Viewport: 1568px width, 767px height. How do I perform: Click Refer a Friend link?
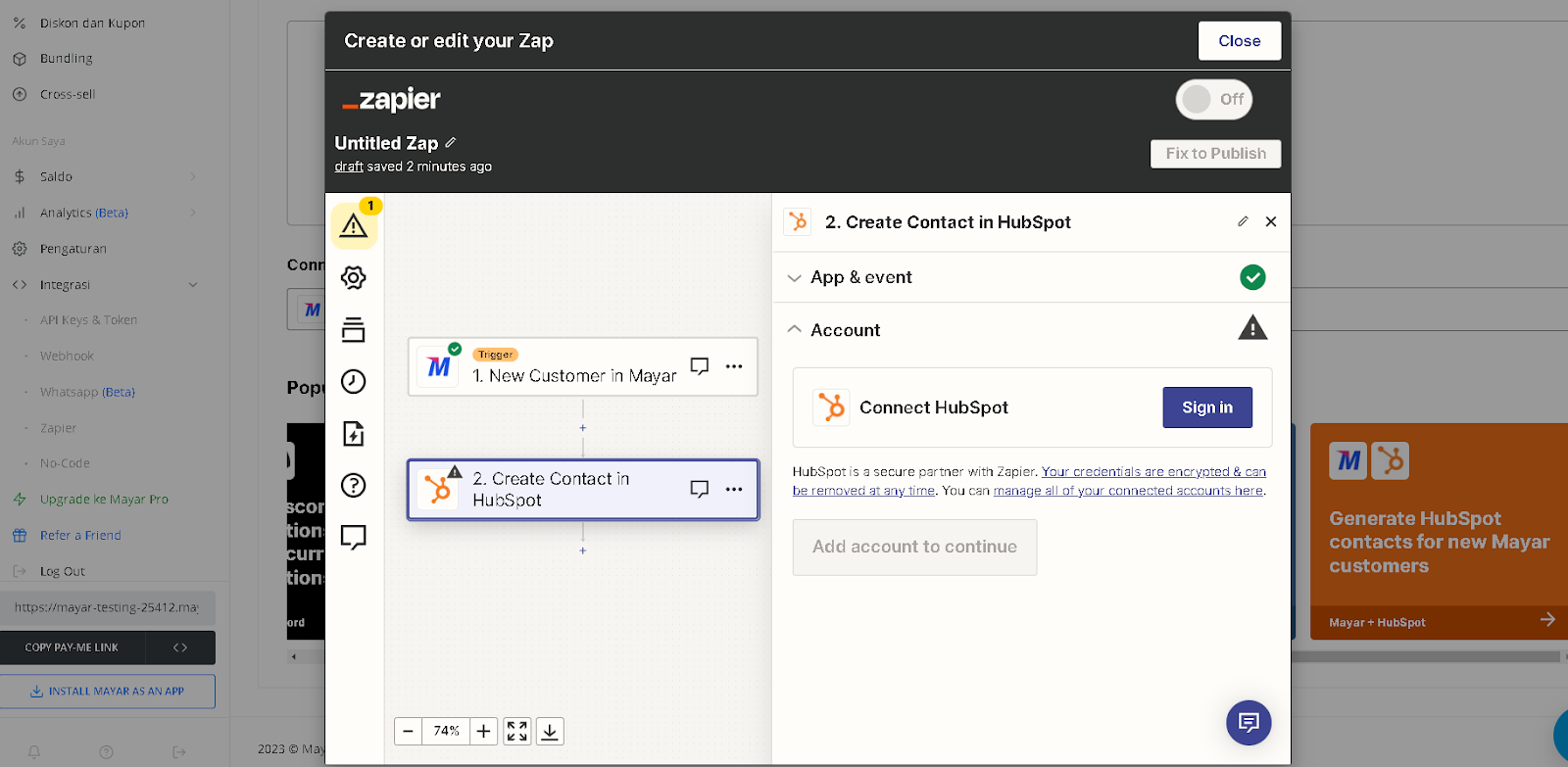[80, 536]
